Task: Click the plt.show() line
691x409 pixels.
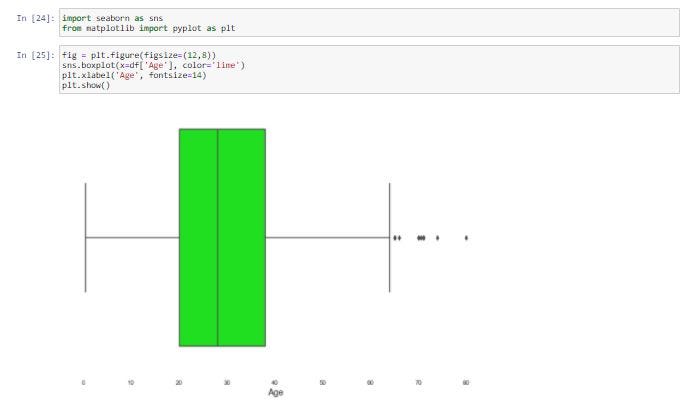Action: click(86, 86)
